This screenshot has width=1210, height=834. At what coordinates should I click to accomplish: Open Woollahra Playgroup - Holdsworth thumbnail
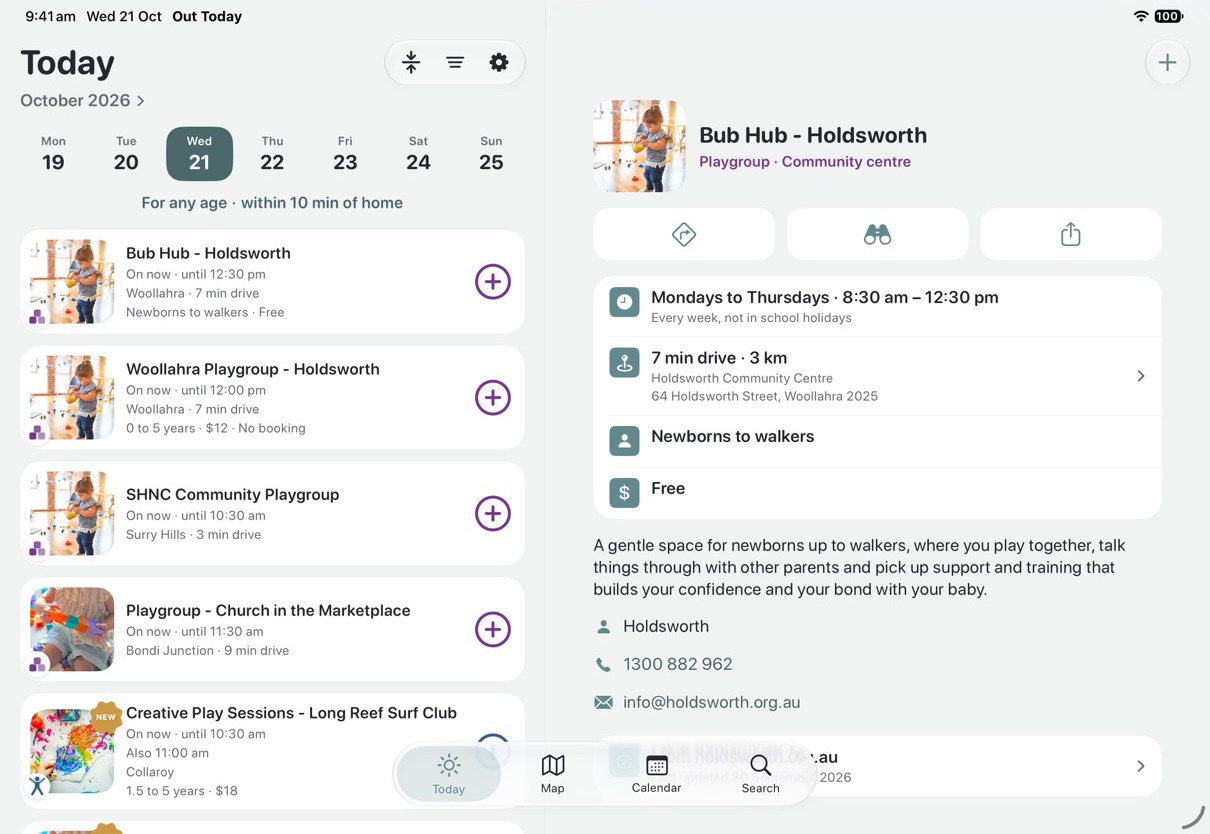pos(72,398)
